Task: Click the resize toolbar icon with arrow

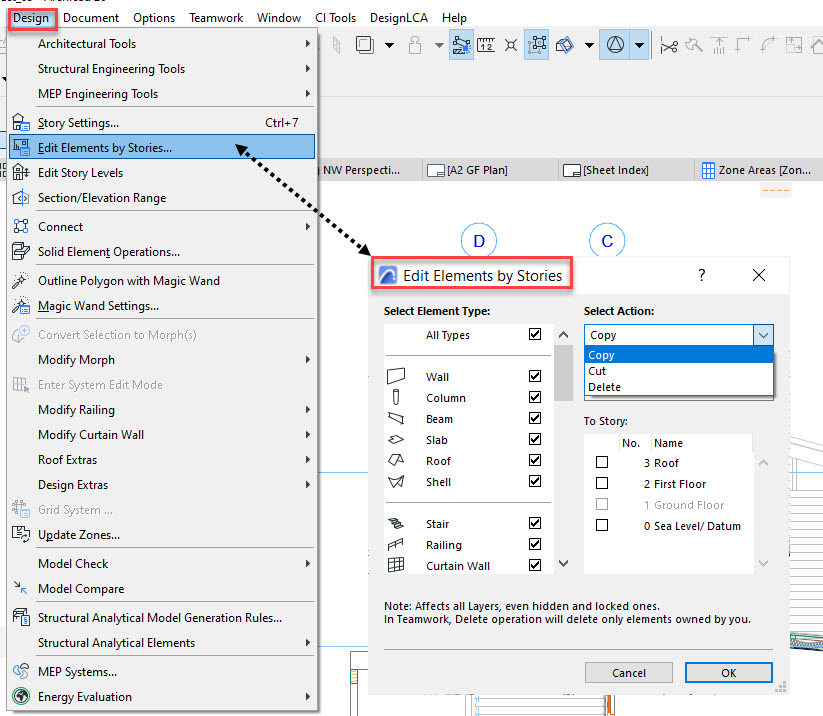Action: click(x=794, y=46)
